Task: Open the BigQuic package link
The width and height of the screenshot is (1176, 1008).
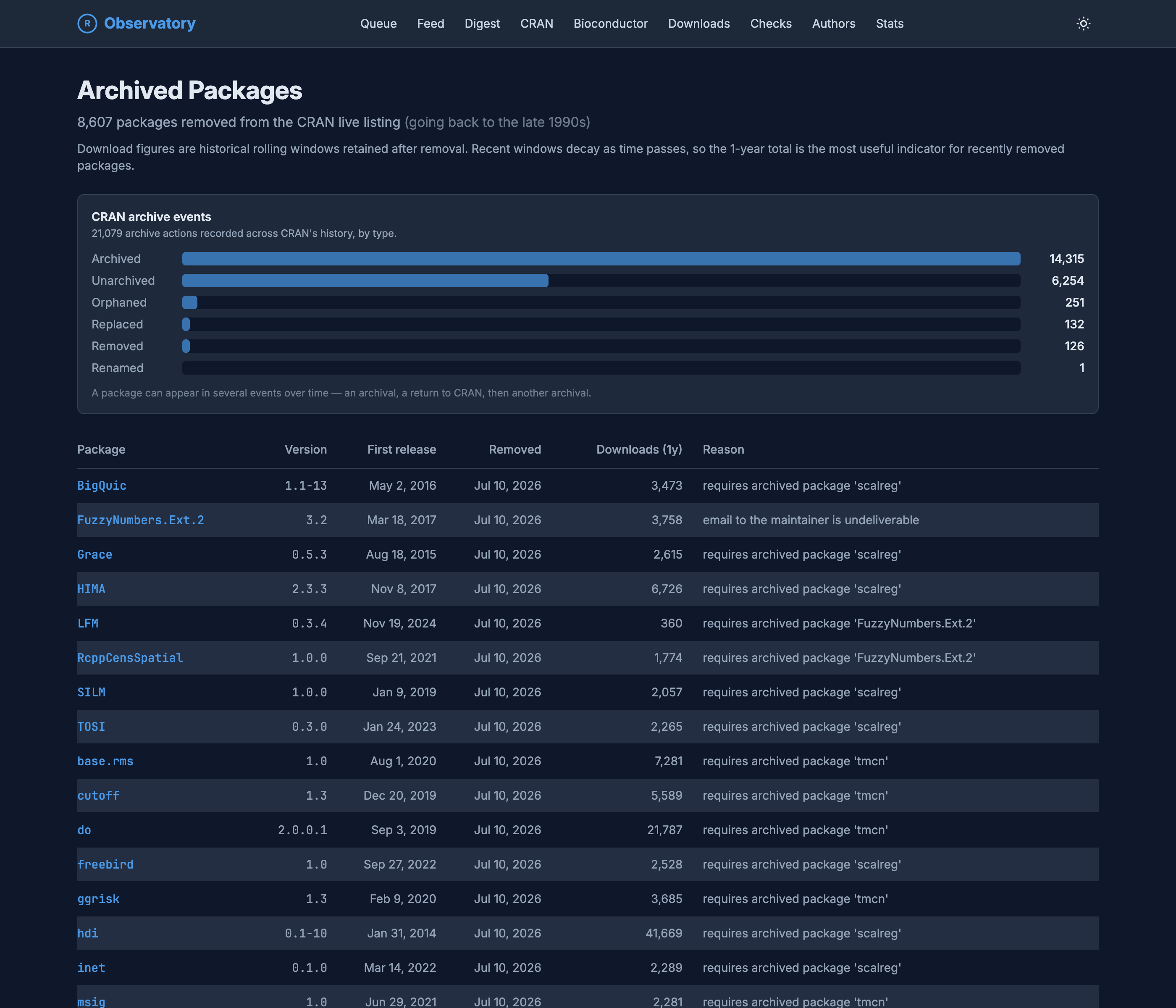Action: (102, 485)
